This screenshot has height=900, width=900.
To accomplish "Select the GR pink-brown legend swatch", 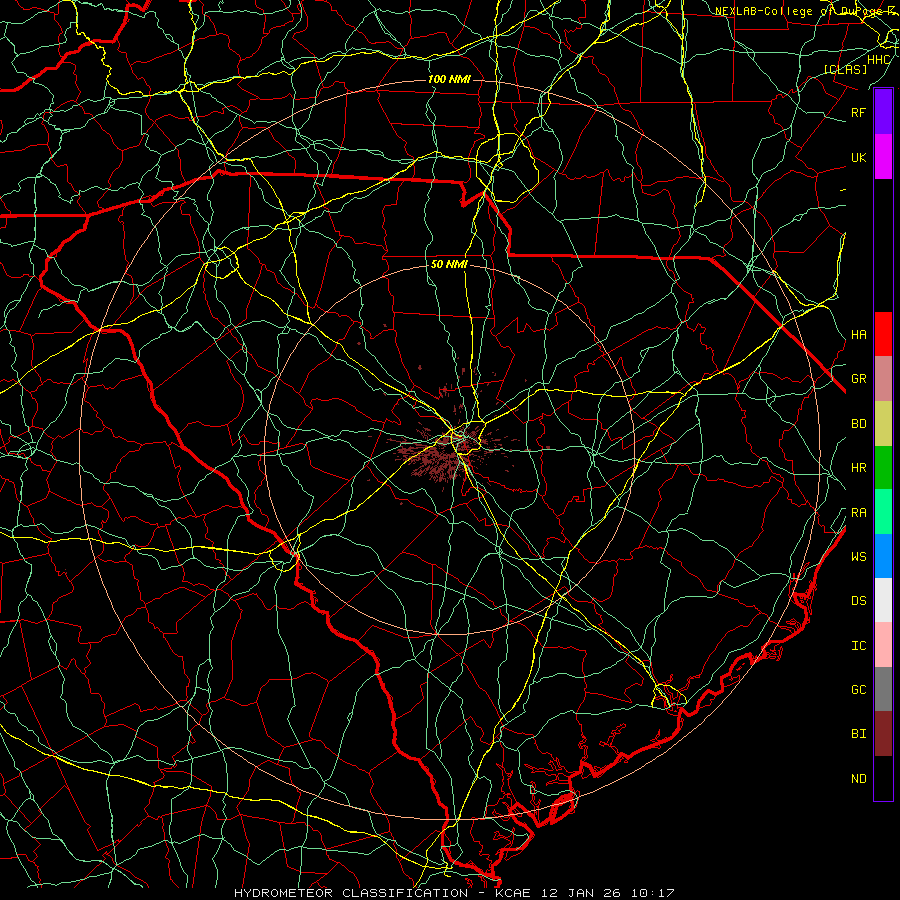I will pyautogui.click(x=883, y=379).
